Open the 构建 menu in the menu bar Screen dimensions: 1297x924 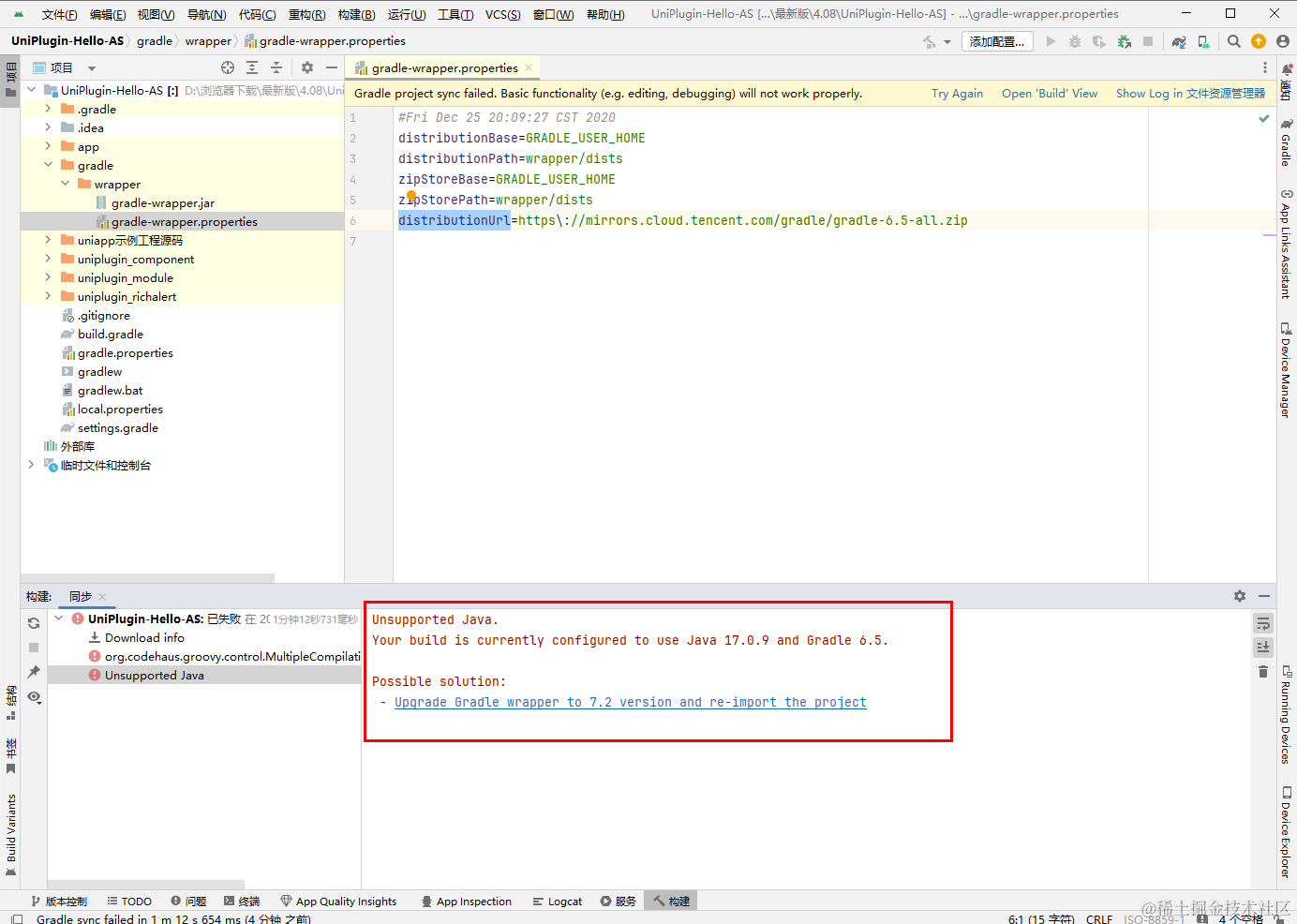355,14
